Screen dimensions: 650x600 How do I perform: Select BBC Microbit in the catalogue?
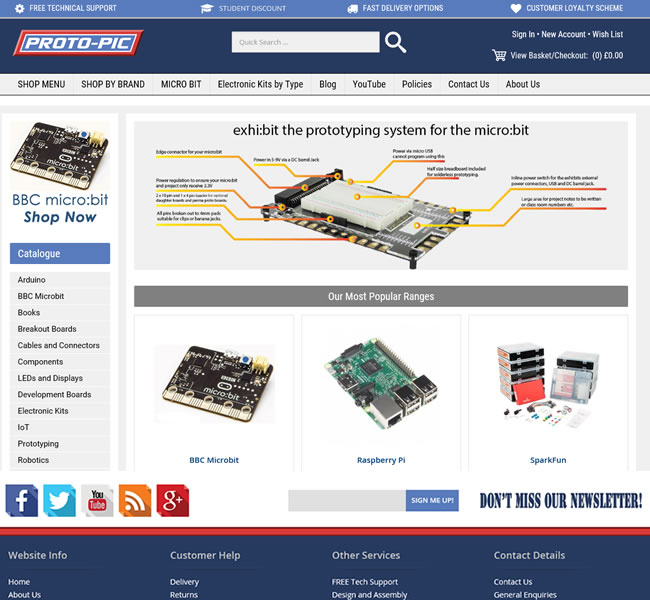(x=41, y=296)
